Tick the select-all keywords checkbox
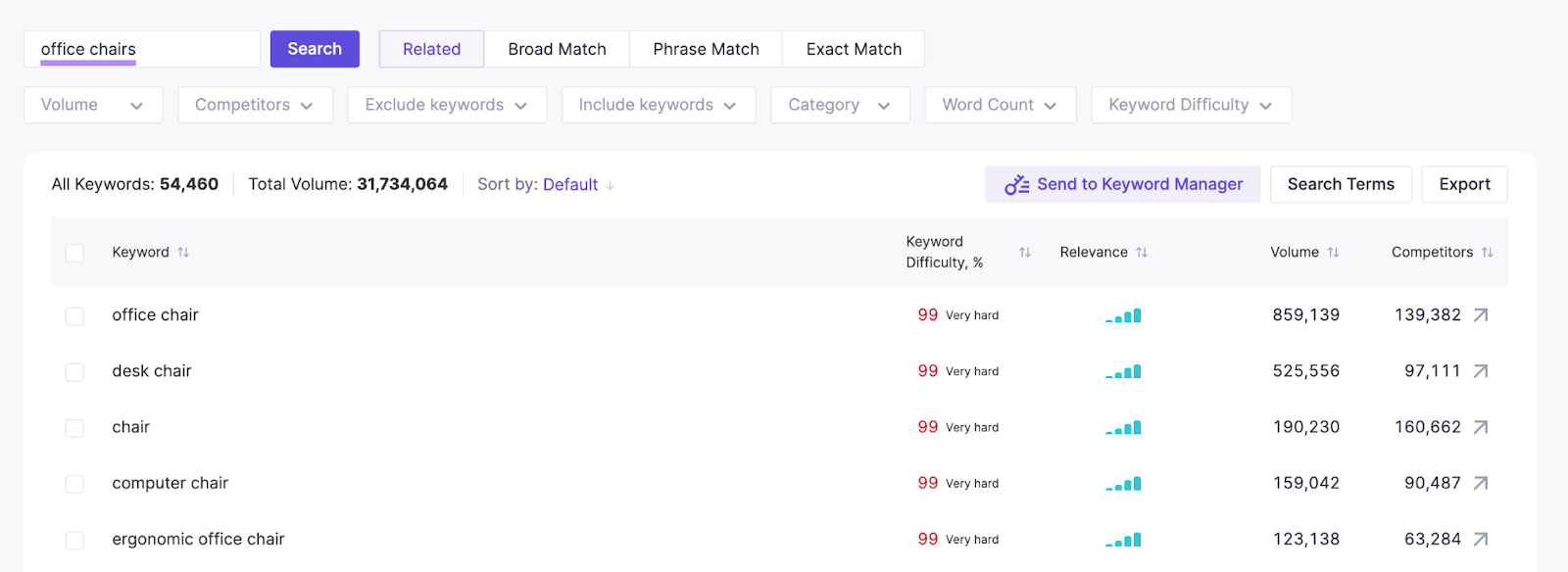This screenshot has width=1568, height=572. pos(74,254)
